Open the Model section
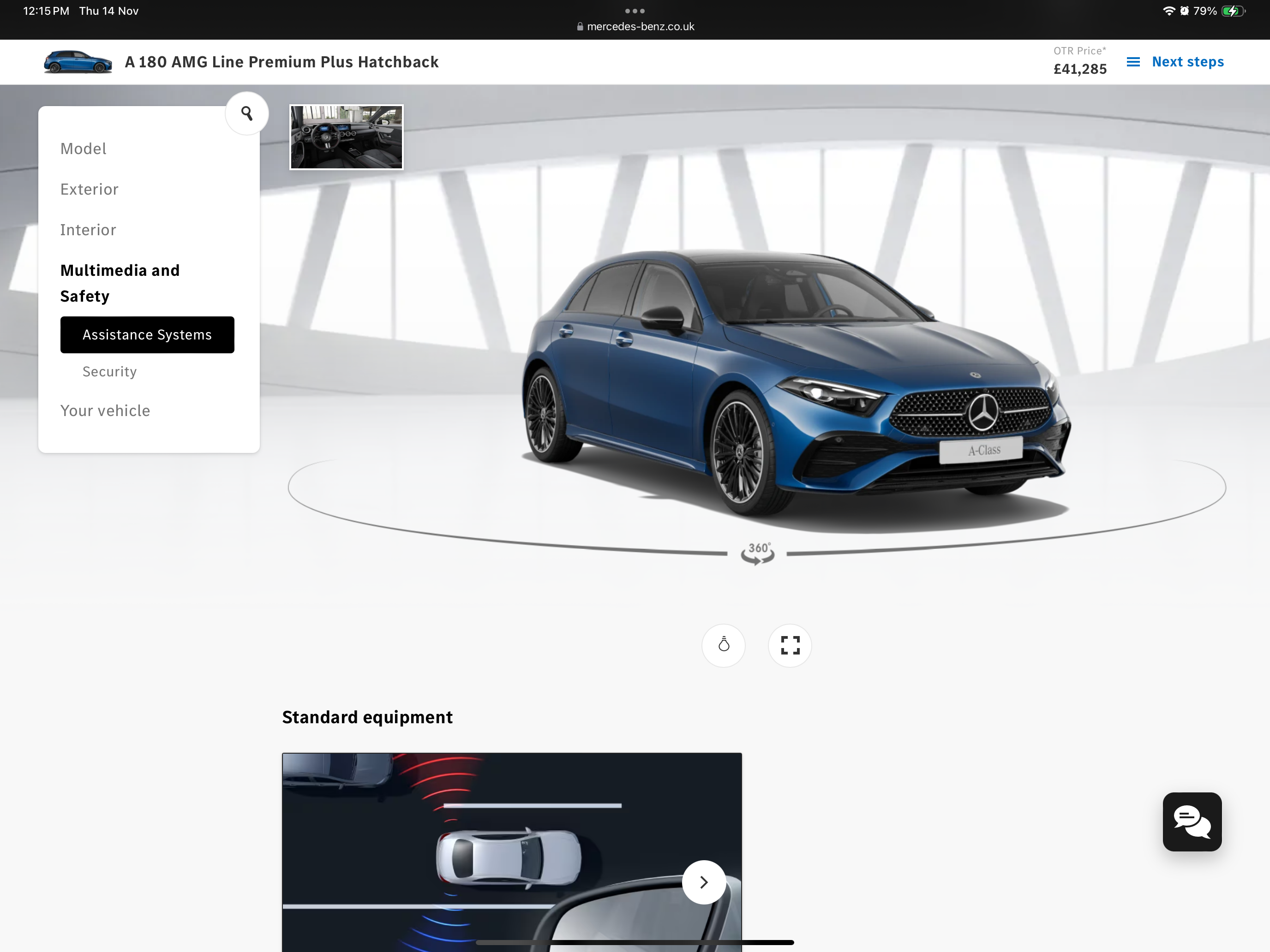The height and width of the screenshot is (952, 1270). pyautogui.click(x=83, y=149)
